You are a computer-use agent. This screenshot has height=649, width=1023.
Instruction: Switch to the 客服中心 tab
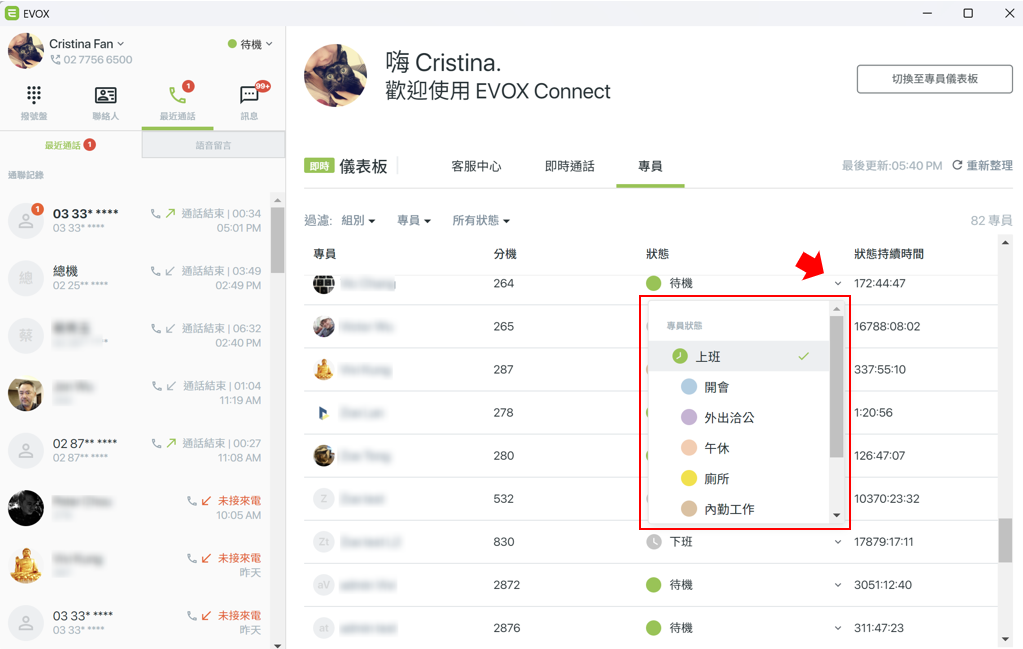pyautogui.click(x=476, y=166)
